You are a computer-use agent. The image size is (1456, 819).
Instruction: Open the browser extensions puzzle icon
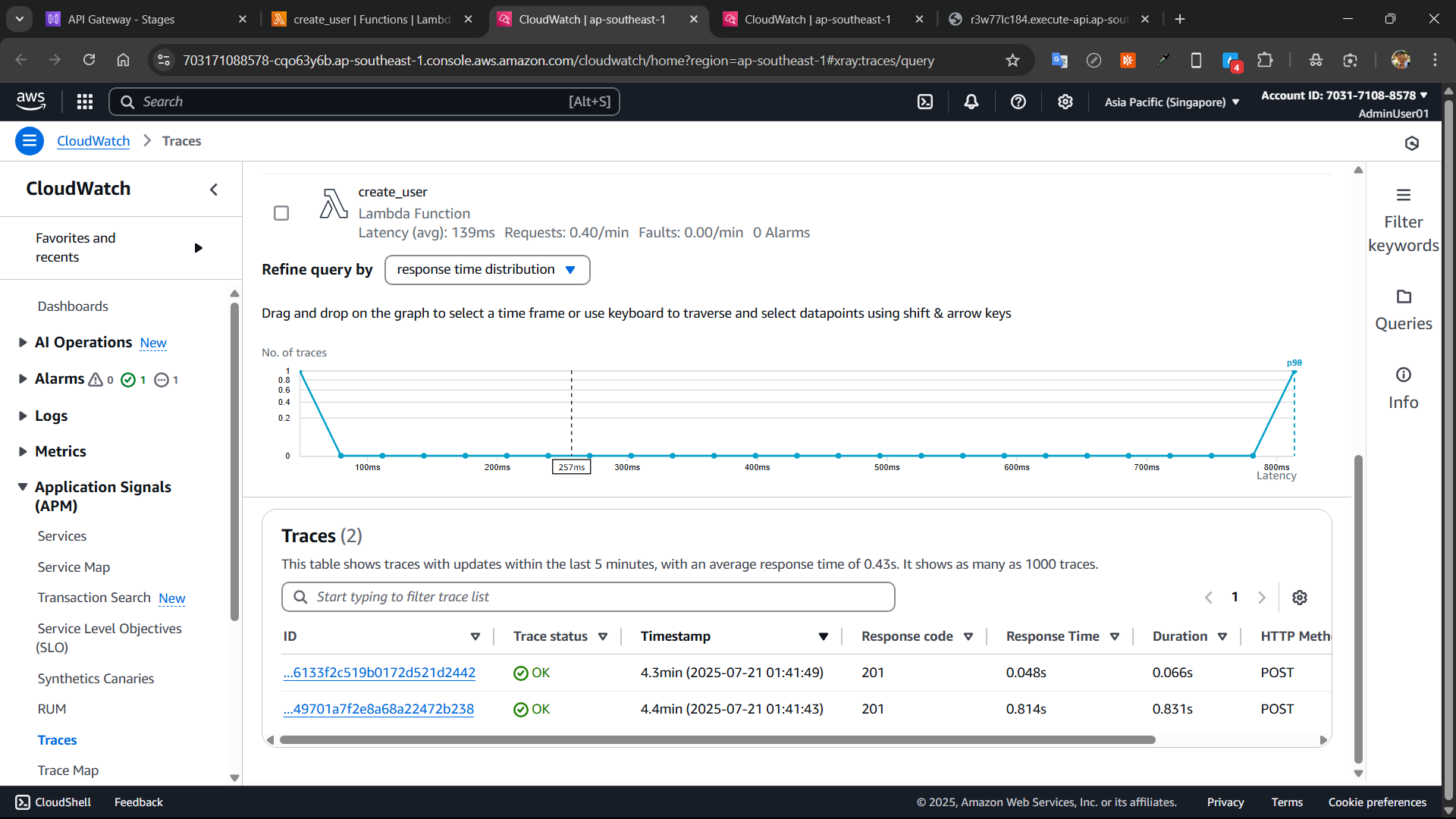[x=1265, y=61]
